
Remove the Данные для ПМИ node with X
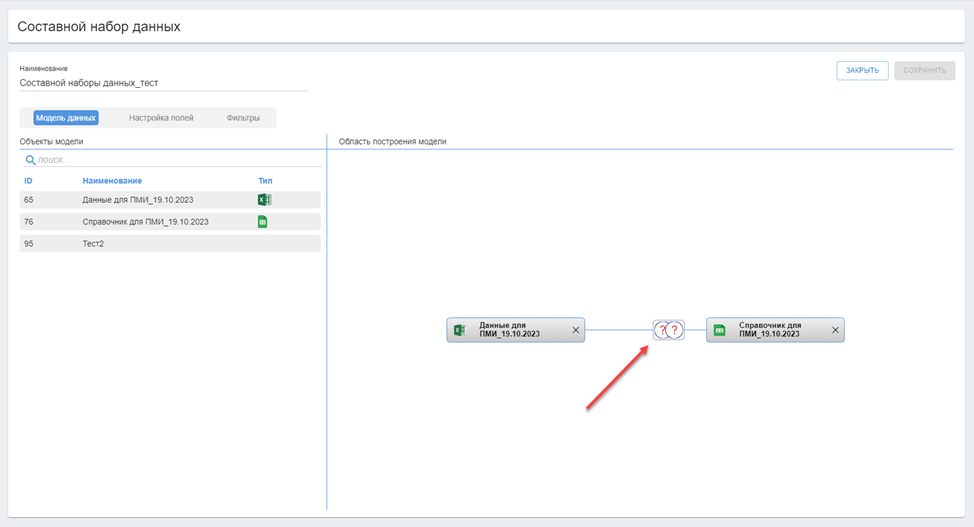pos(575,330)
